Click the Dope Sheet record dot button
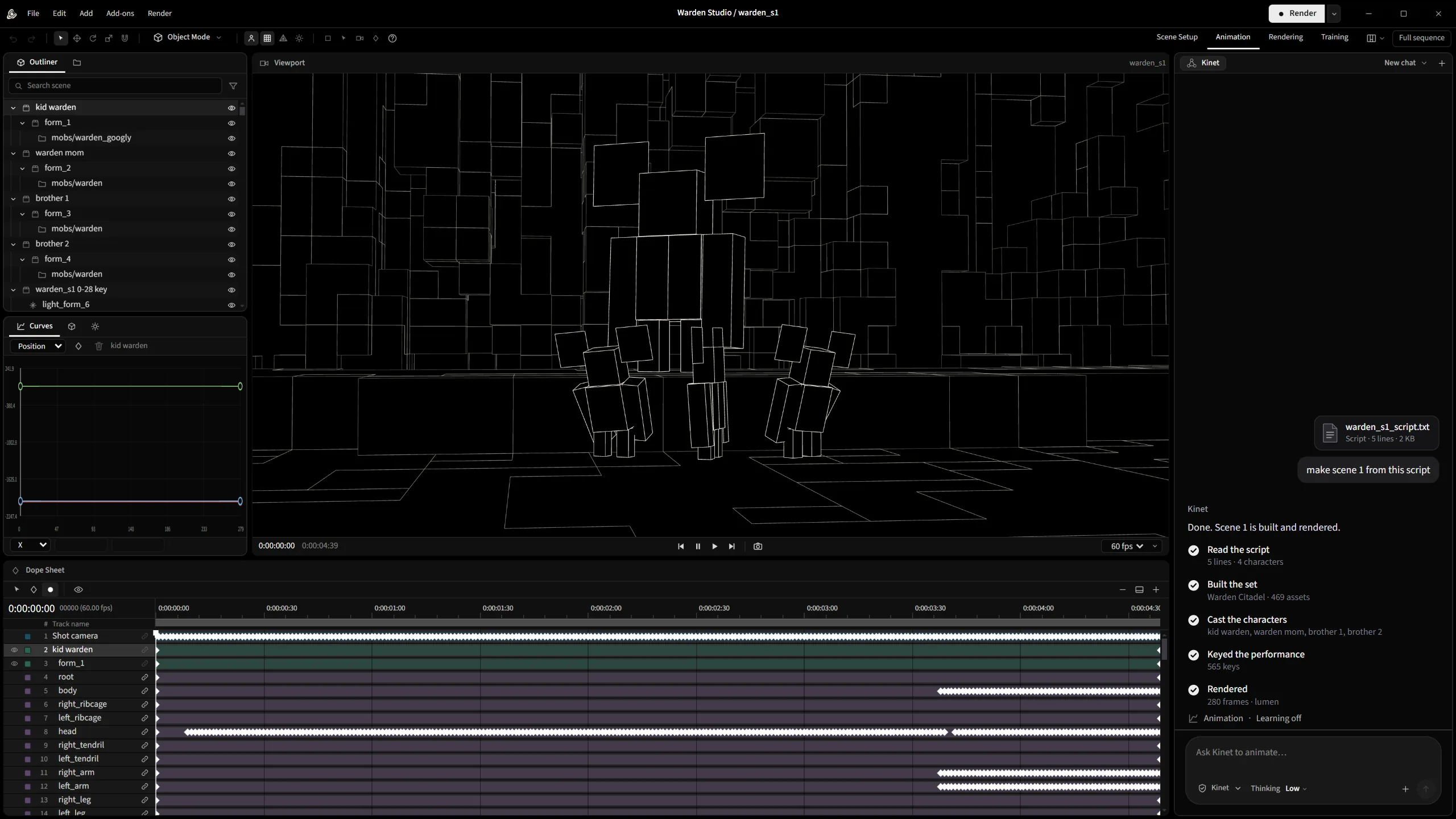This screenshot has width=1456, height=819. pos(51,590)
